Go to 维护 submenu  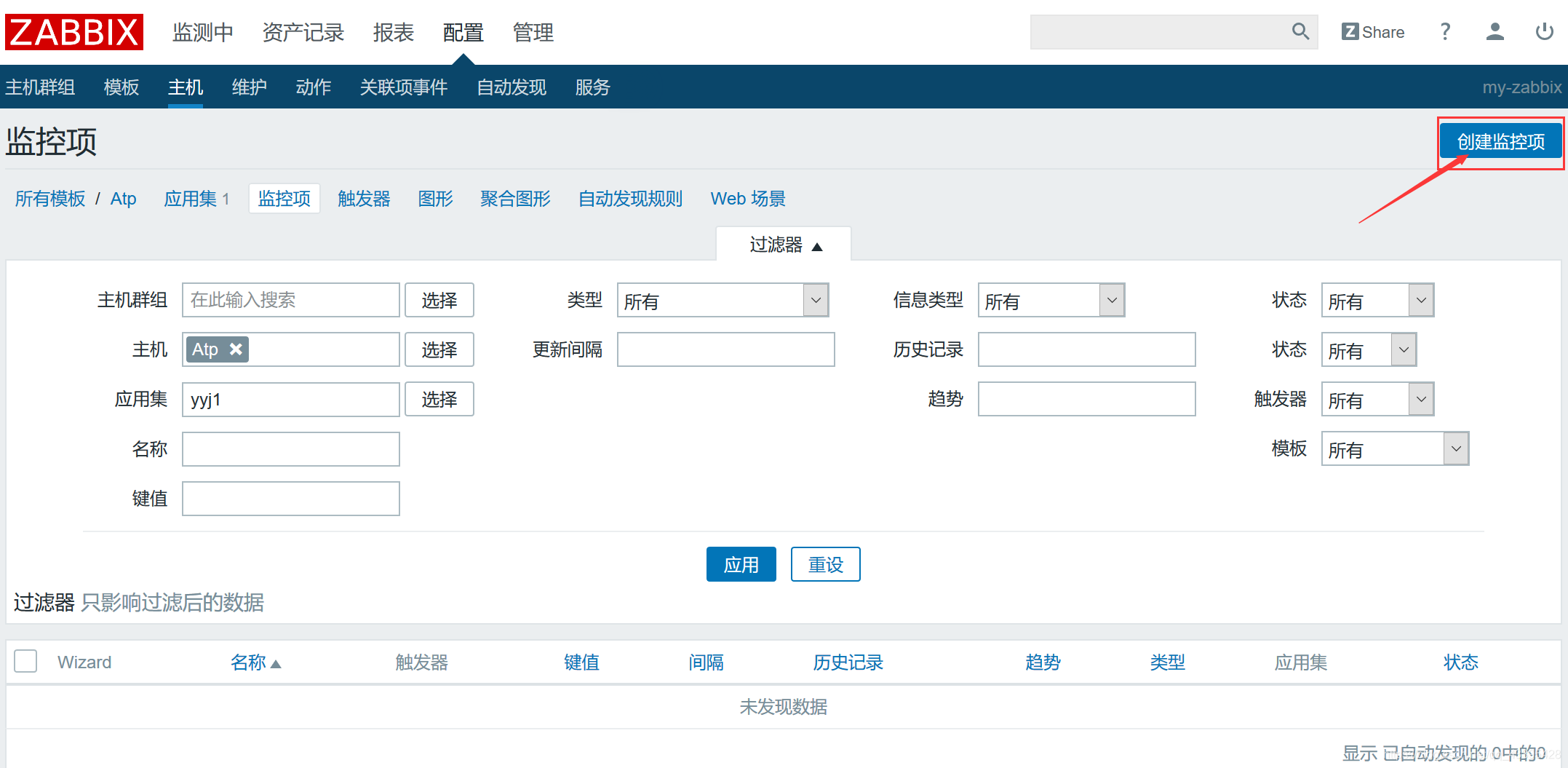click(250, 87)
